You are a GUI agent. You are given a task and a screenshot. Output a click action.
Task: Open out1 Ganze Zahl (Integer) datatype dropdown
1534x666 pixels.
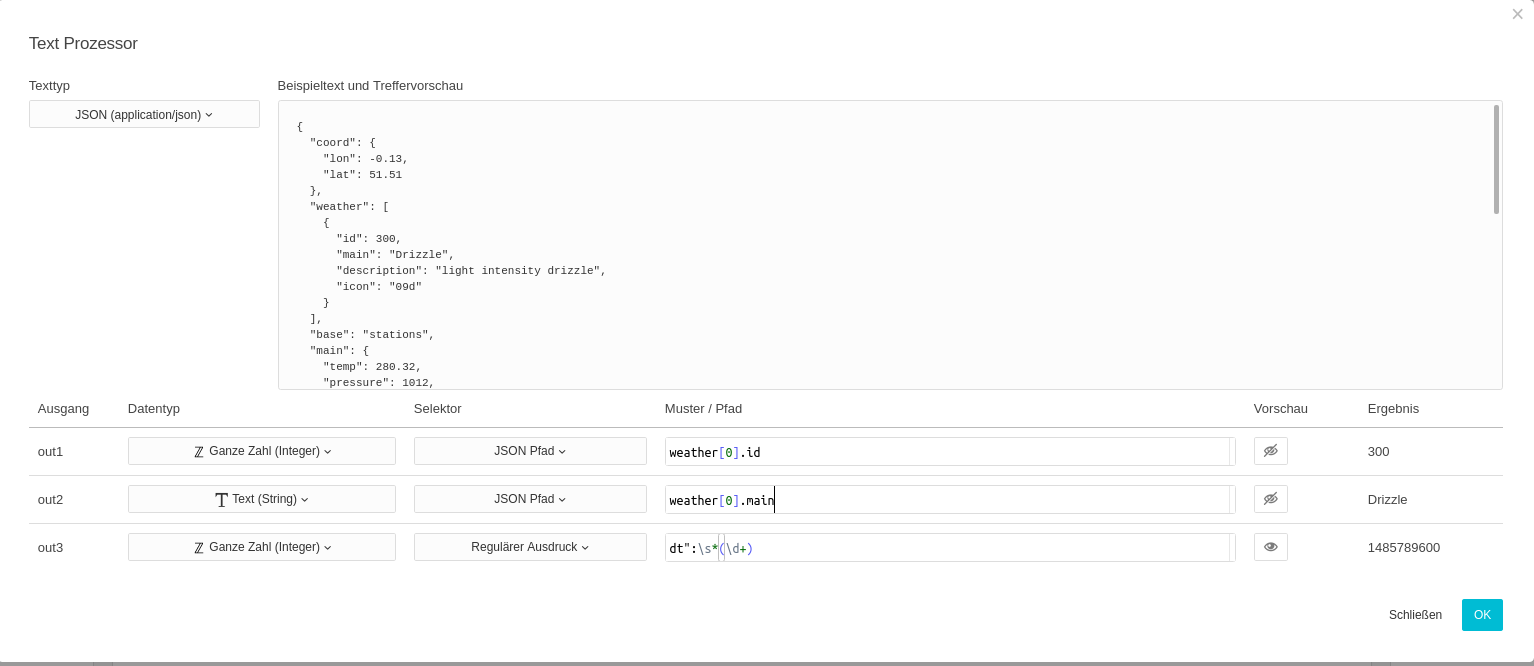coord(262,451)
